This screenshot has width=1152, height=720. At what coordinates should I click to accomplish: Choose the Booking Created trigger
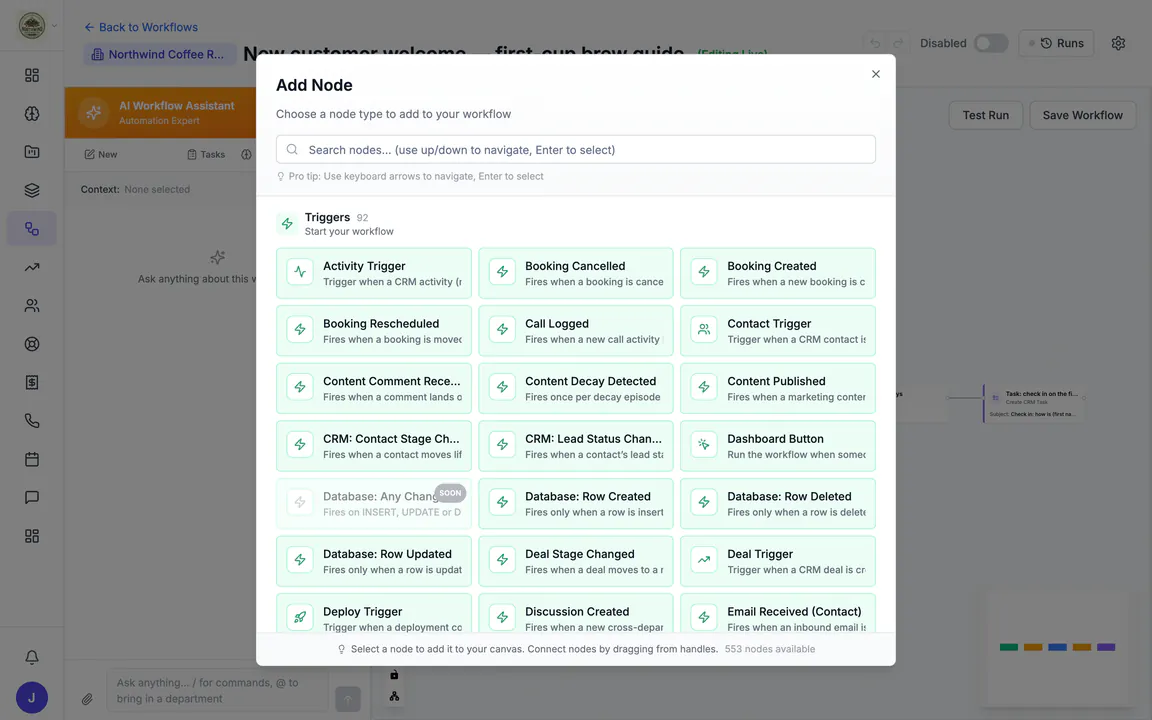click(777, 273)
